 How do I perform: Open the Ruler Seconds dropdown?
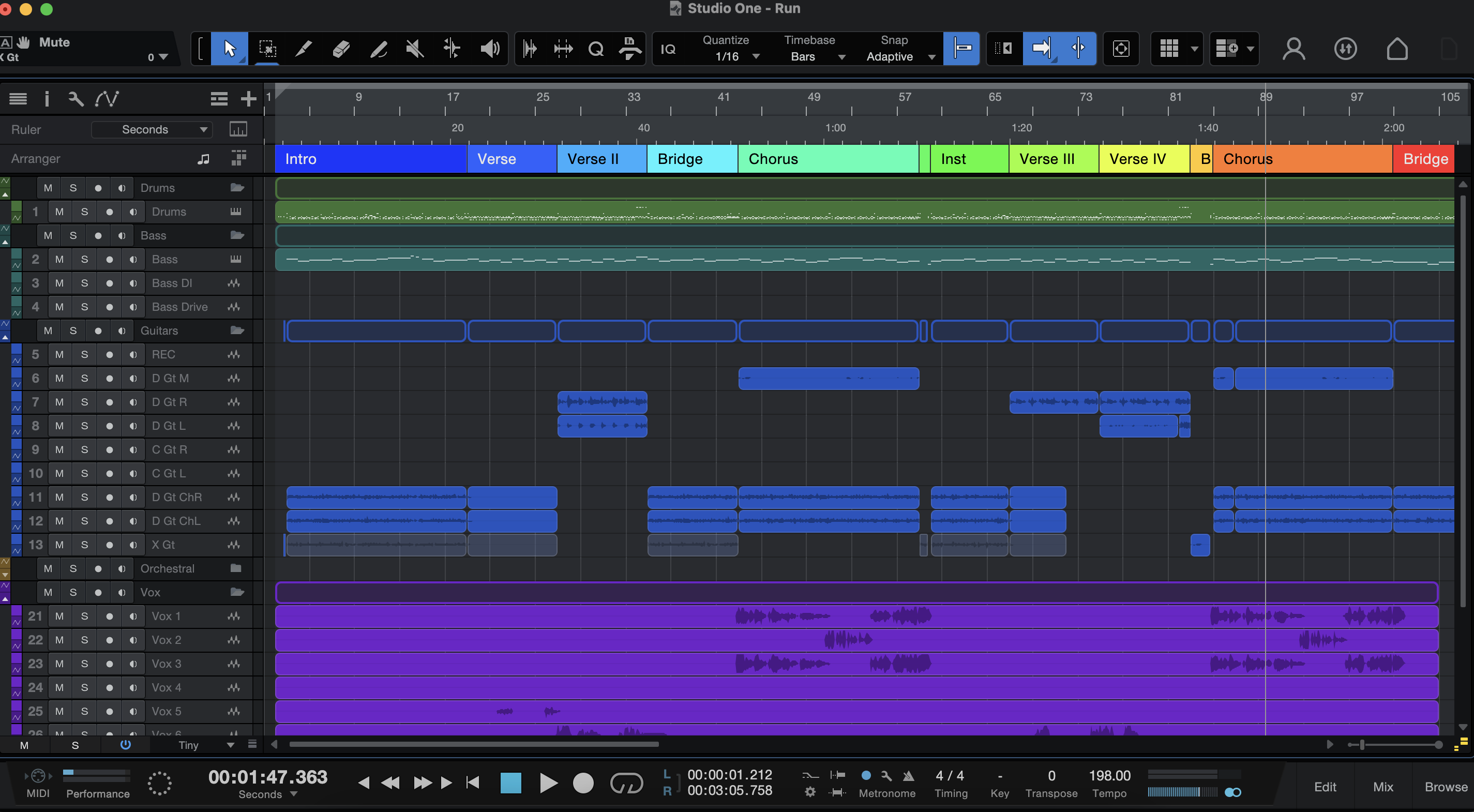pos(152,129)
